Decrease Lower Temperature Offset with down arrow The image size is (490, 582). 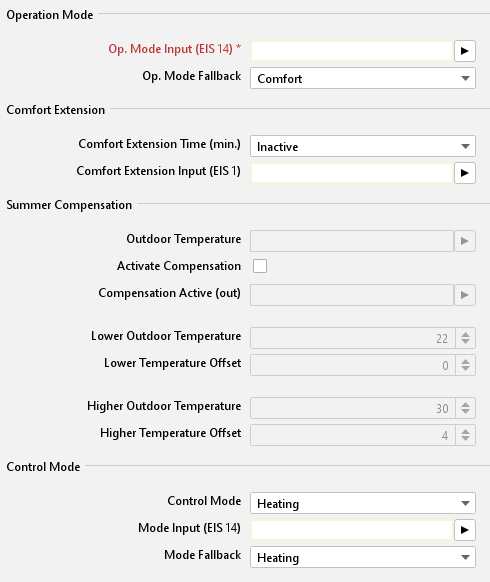tap(466, 369)
